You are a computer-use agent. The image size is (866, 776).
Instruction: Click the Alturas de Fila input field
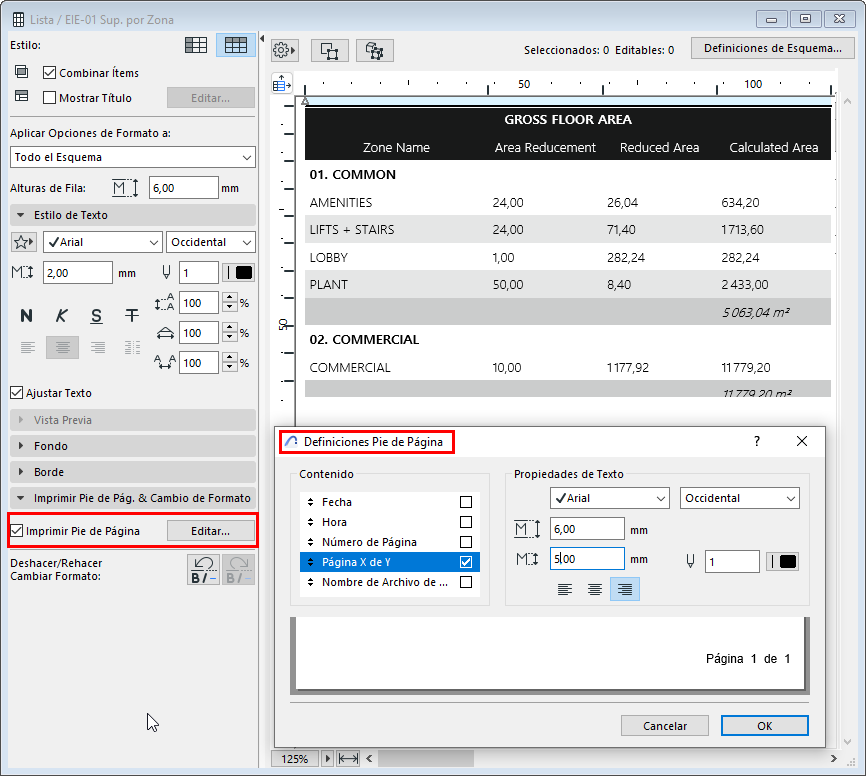tap(183, 187)
